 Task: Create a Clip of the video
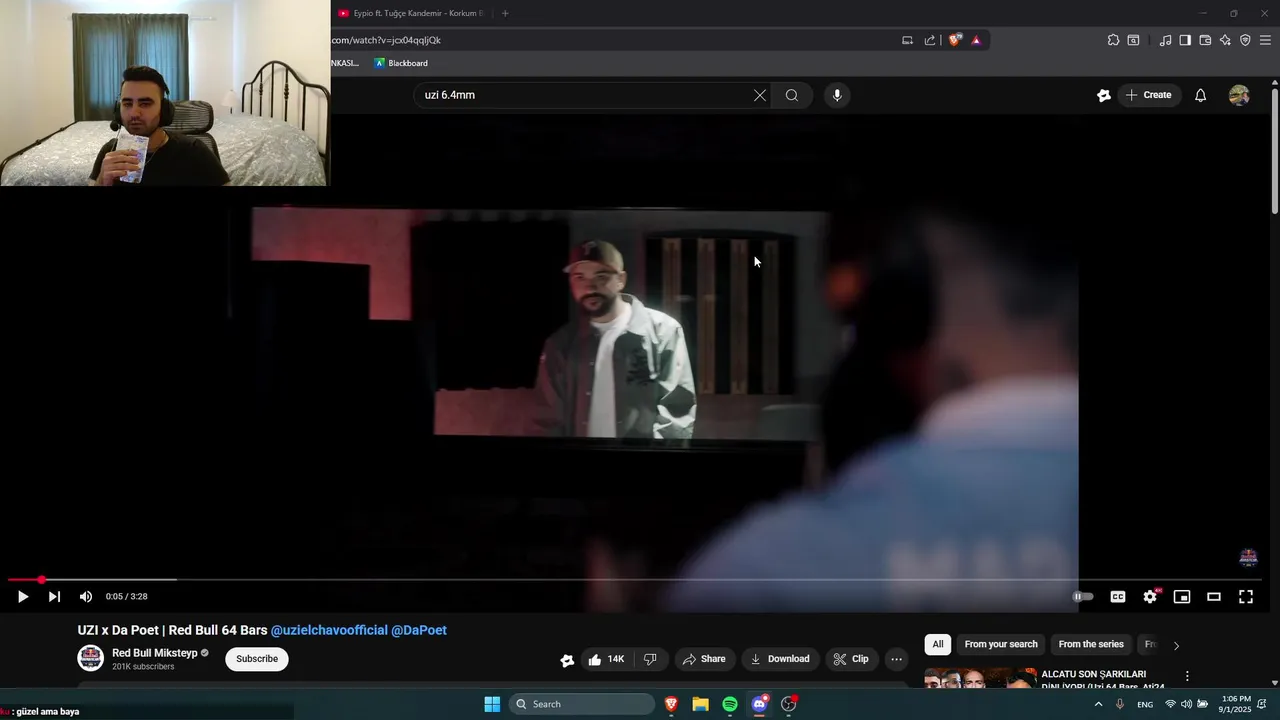[x=851, y=659]
